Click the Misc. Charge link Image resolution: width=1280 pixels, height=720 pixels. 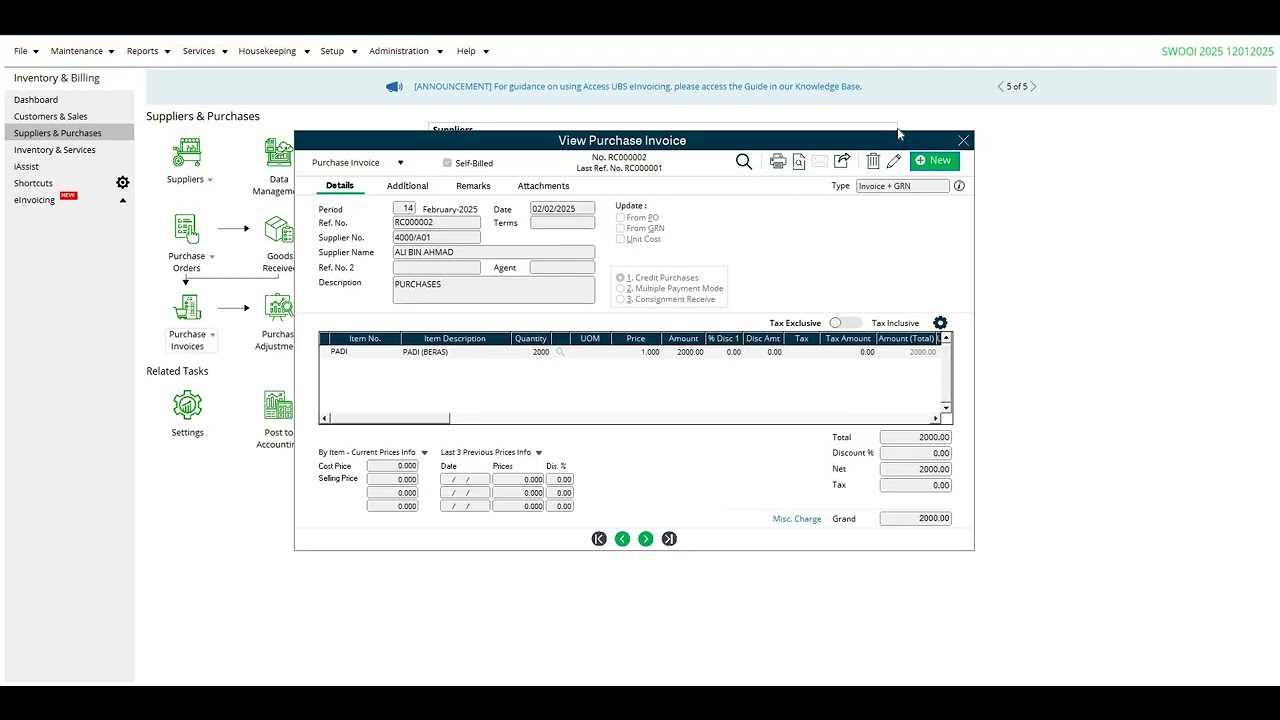pyautogui.click(x=797, y=519)
